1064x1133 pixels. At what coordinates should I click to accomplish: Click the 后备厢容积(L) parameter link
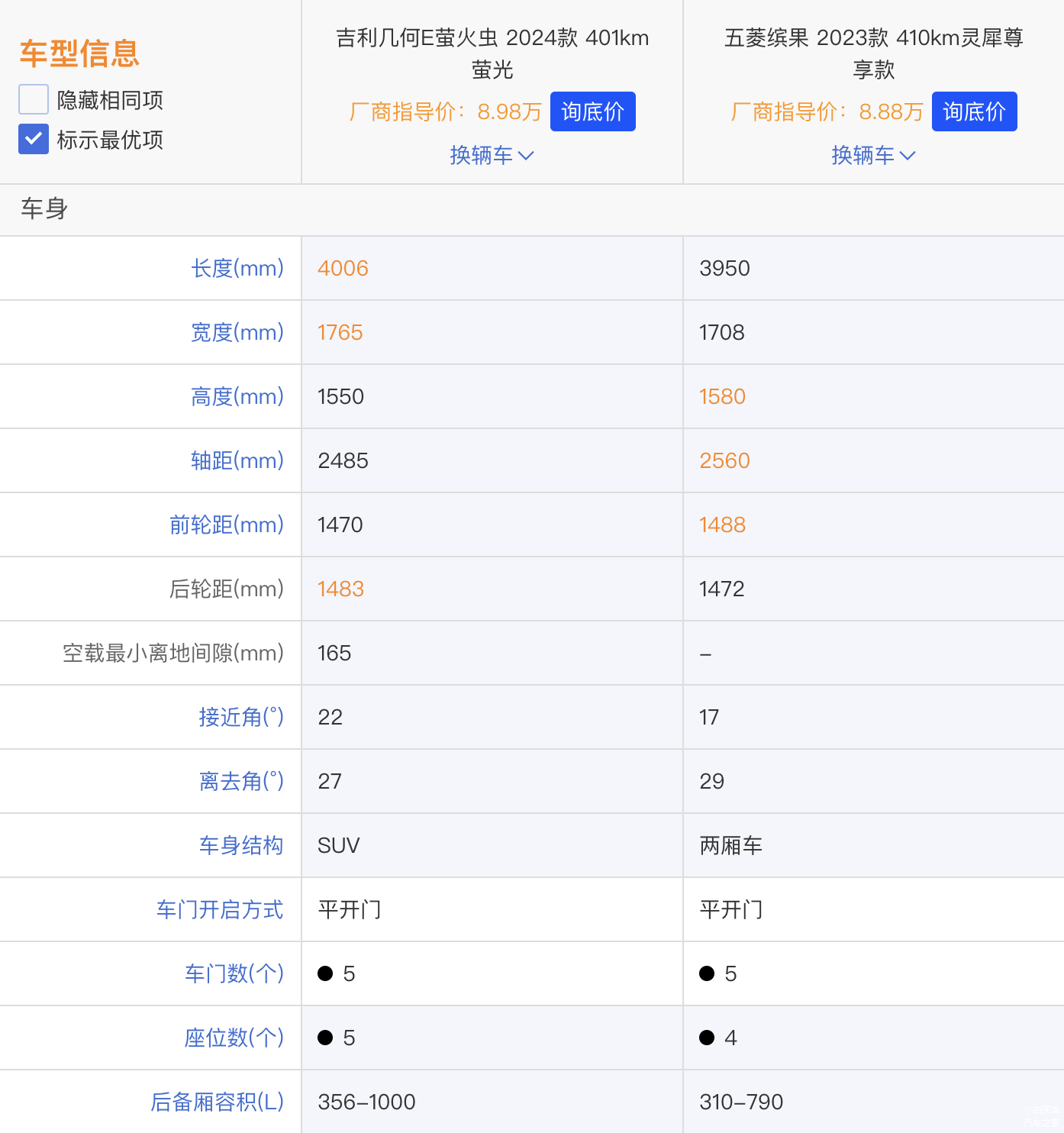click(217, 1102)
